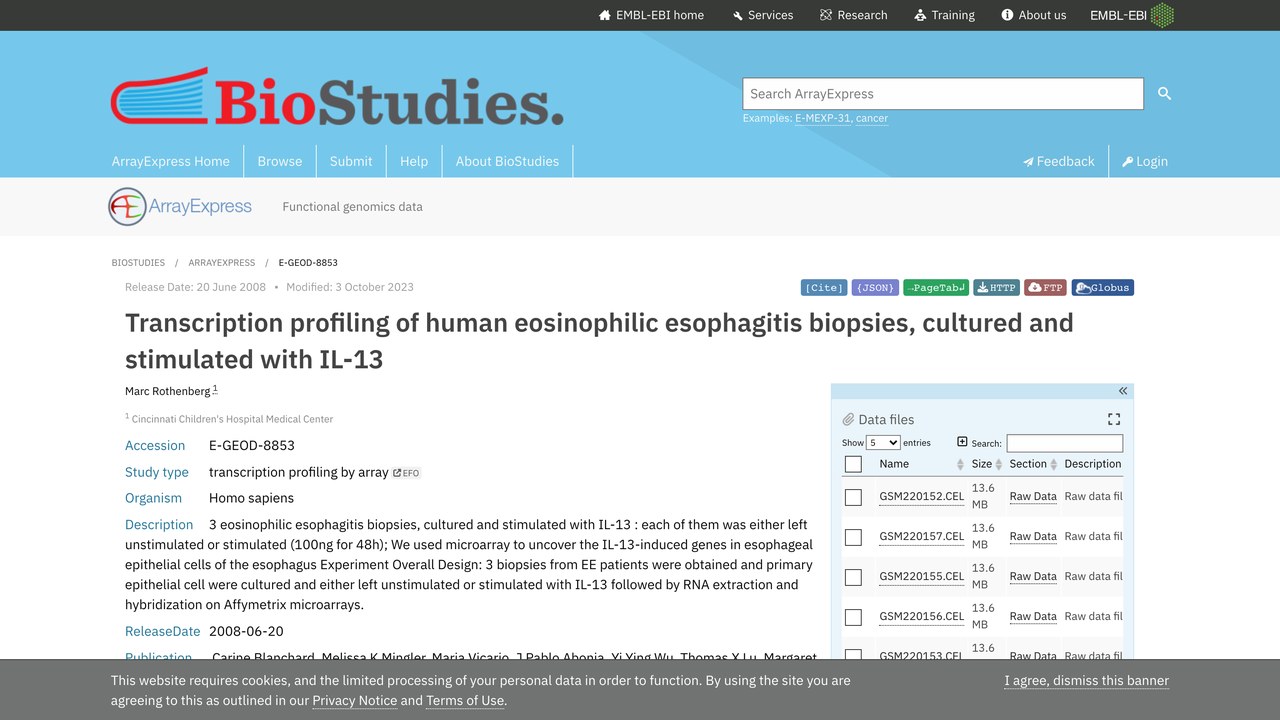Download PageTab format
This screenshot has height=720, width=1280.
[x=936, y=288]
